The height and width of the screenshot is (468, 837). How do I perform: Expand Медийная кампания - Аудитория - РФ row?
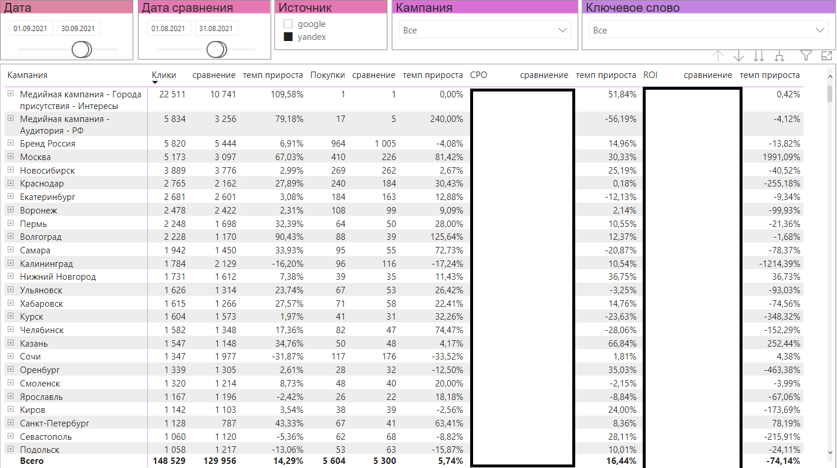10,118
